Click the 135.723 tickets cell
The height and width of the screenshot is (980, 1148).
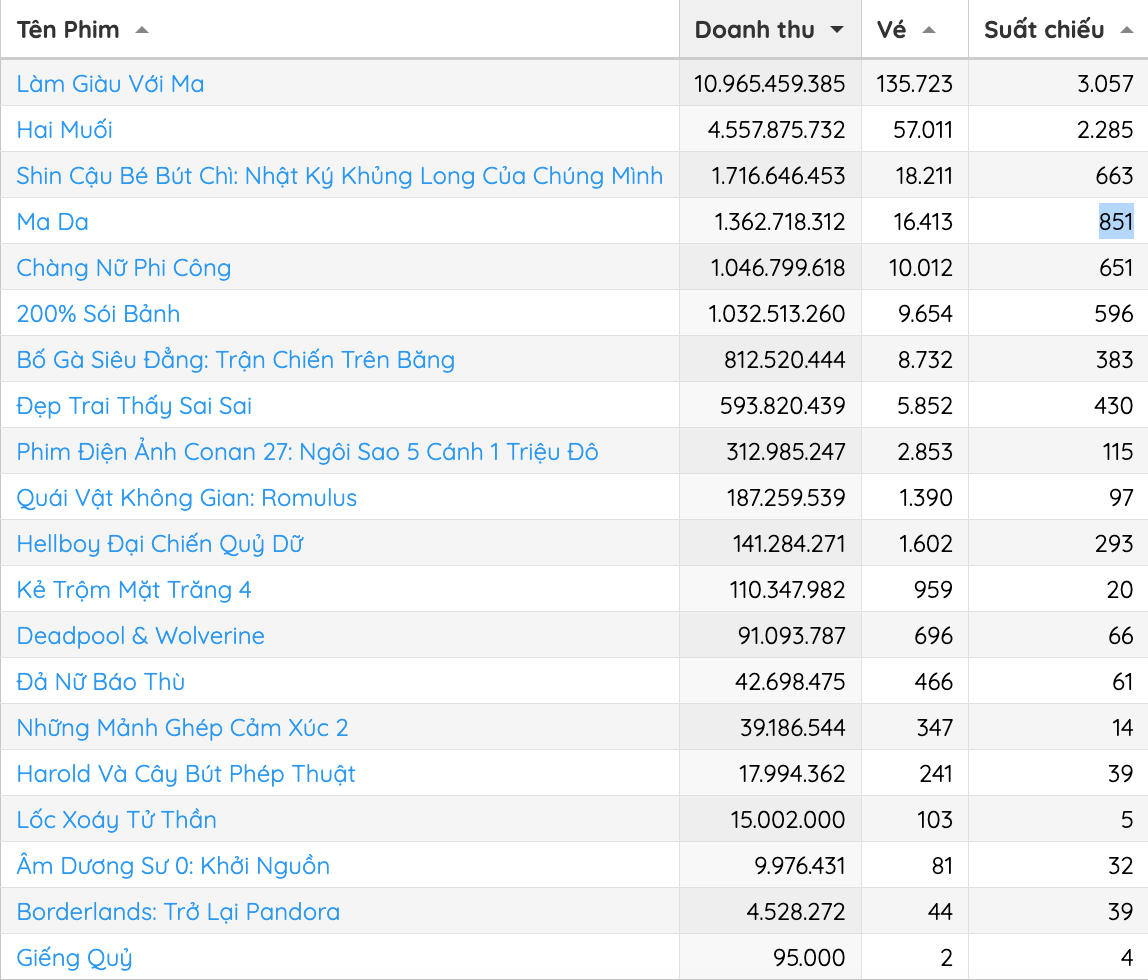coord(915,84)
